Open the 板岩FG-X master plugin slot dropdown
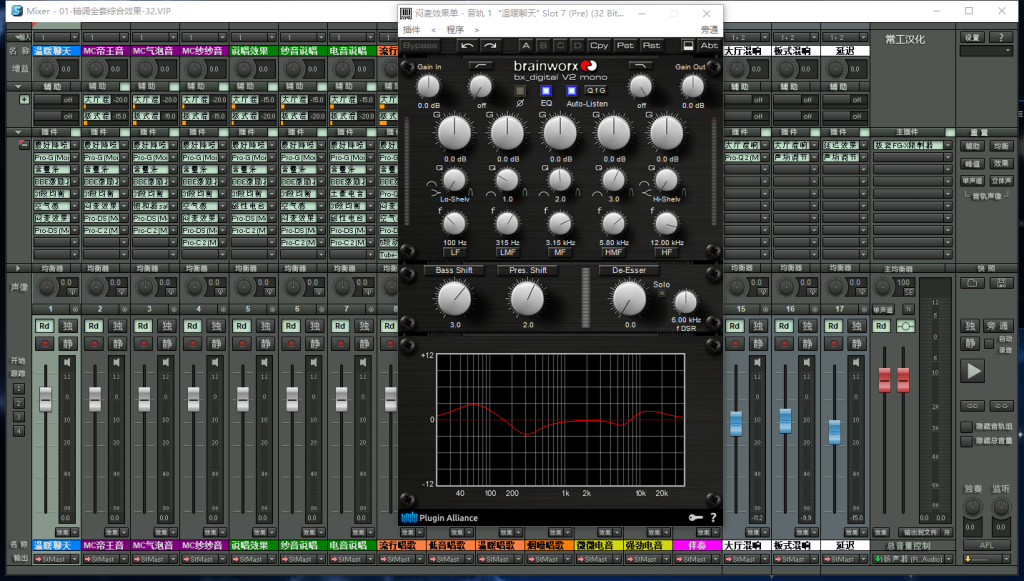The height and width of the screenshot is (581, 1024). 948,146
